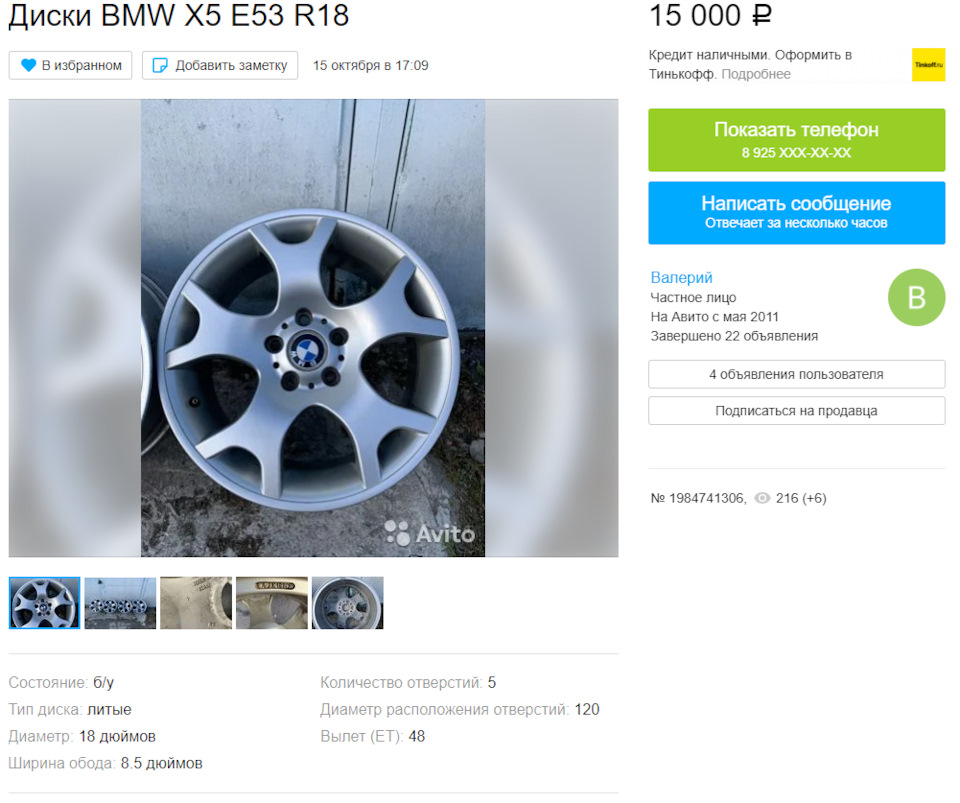Click the eye views counter icon
Screen dimensions: 960x803
click(x=762, y=498)
